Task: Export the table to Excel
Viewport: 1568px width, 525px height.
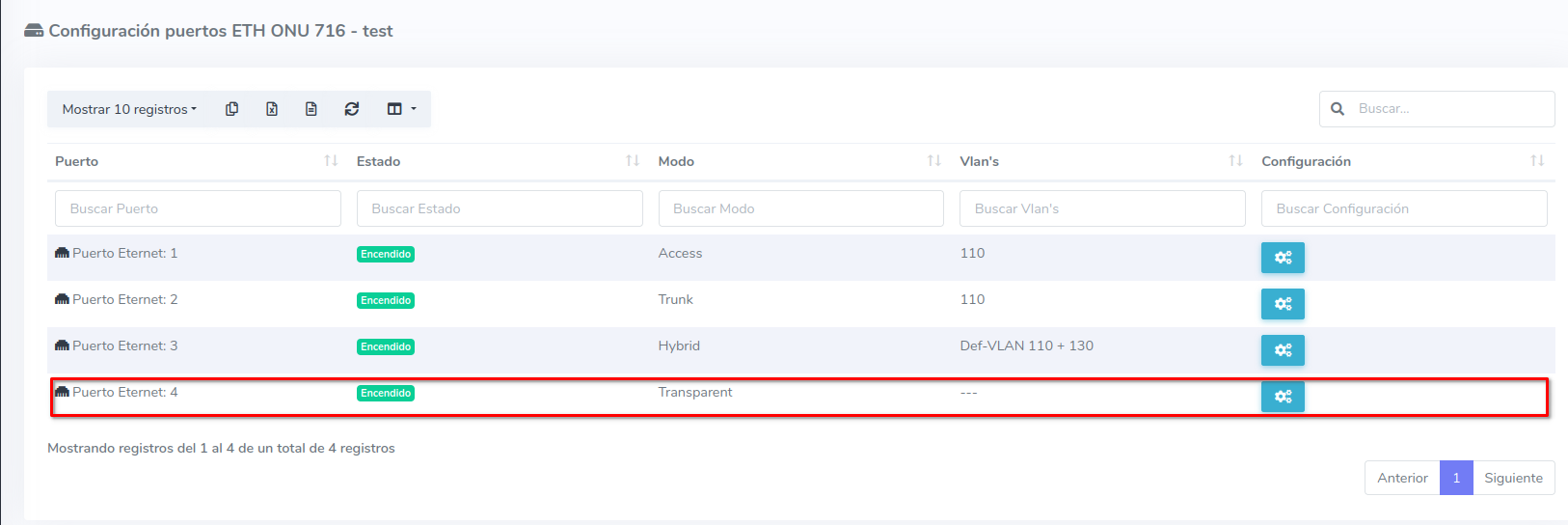Action: [272, 109]
